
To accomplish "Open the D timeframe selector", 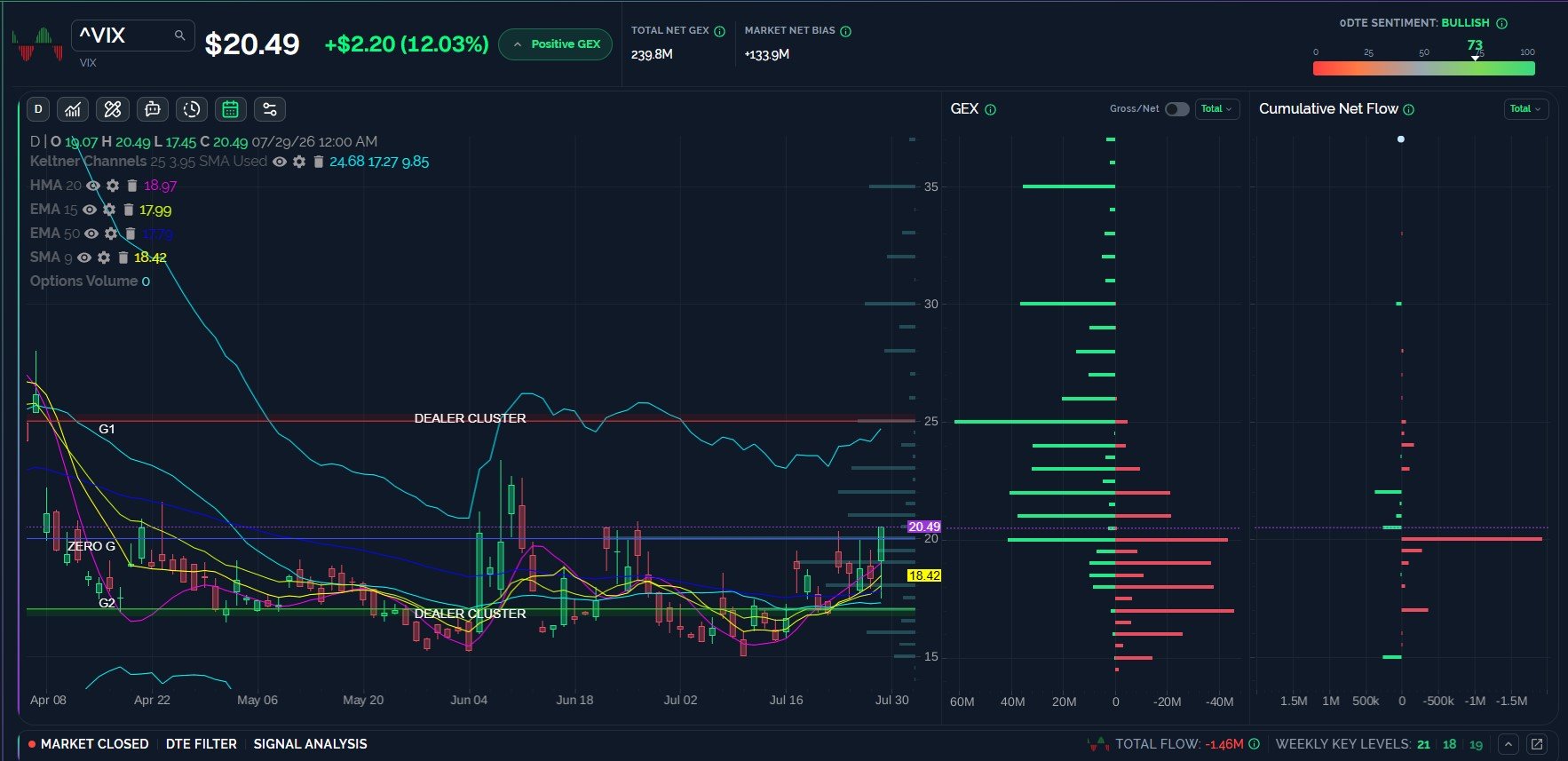I will pos(37,109).
